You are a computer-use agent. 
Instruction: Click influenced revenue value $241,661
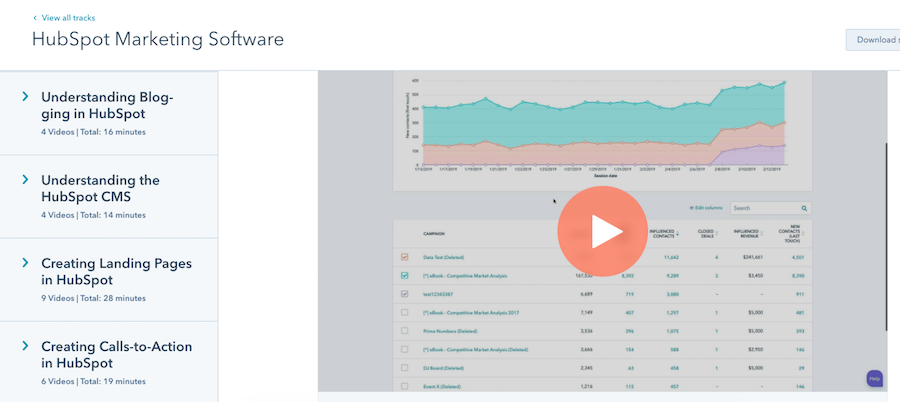[x=751, y=257]
